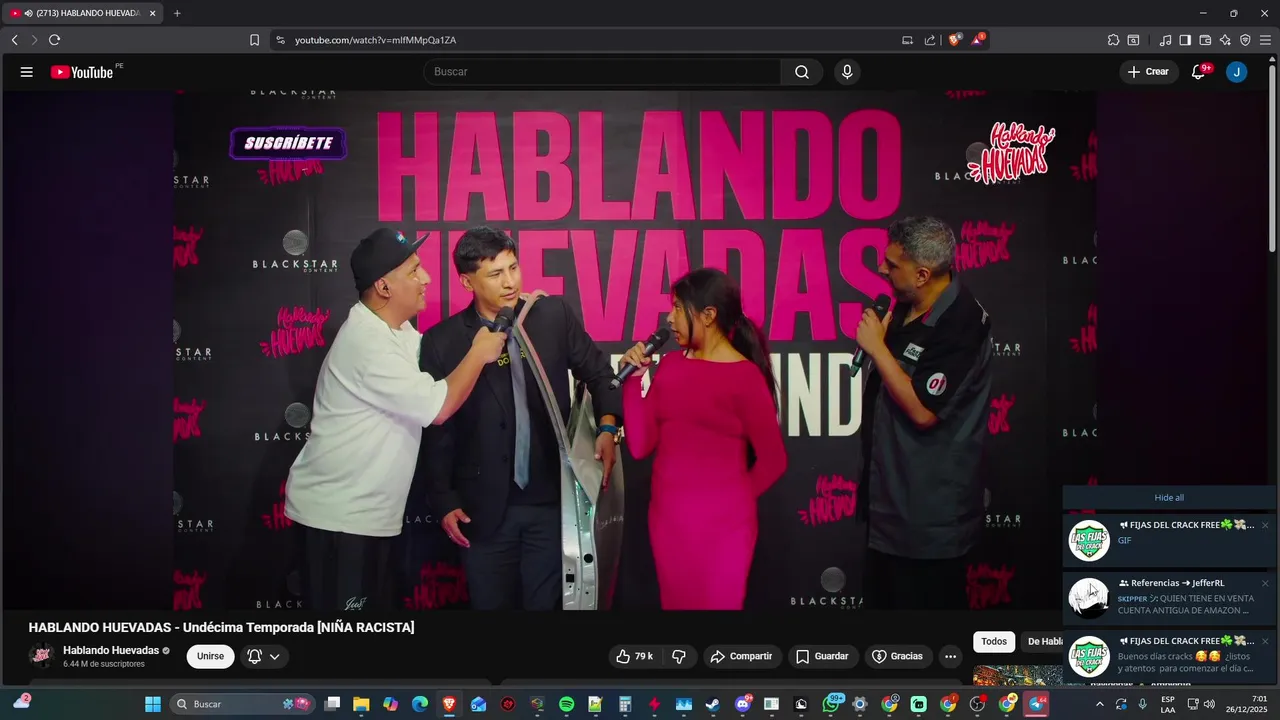The height and width of the screenshot is (720, 1280).
Task: Dislike the video with thumbs down
Action: (x=679, y=656)
